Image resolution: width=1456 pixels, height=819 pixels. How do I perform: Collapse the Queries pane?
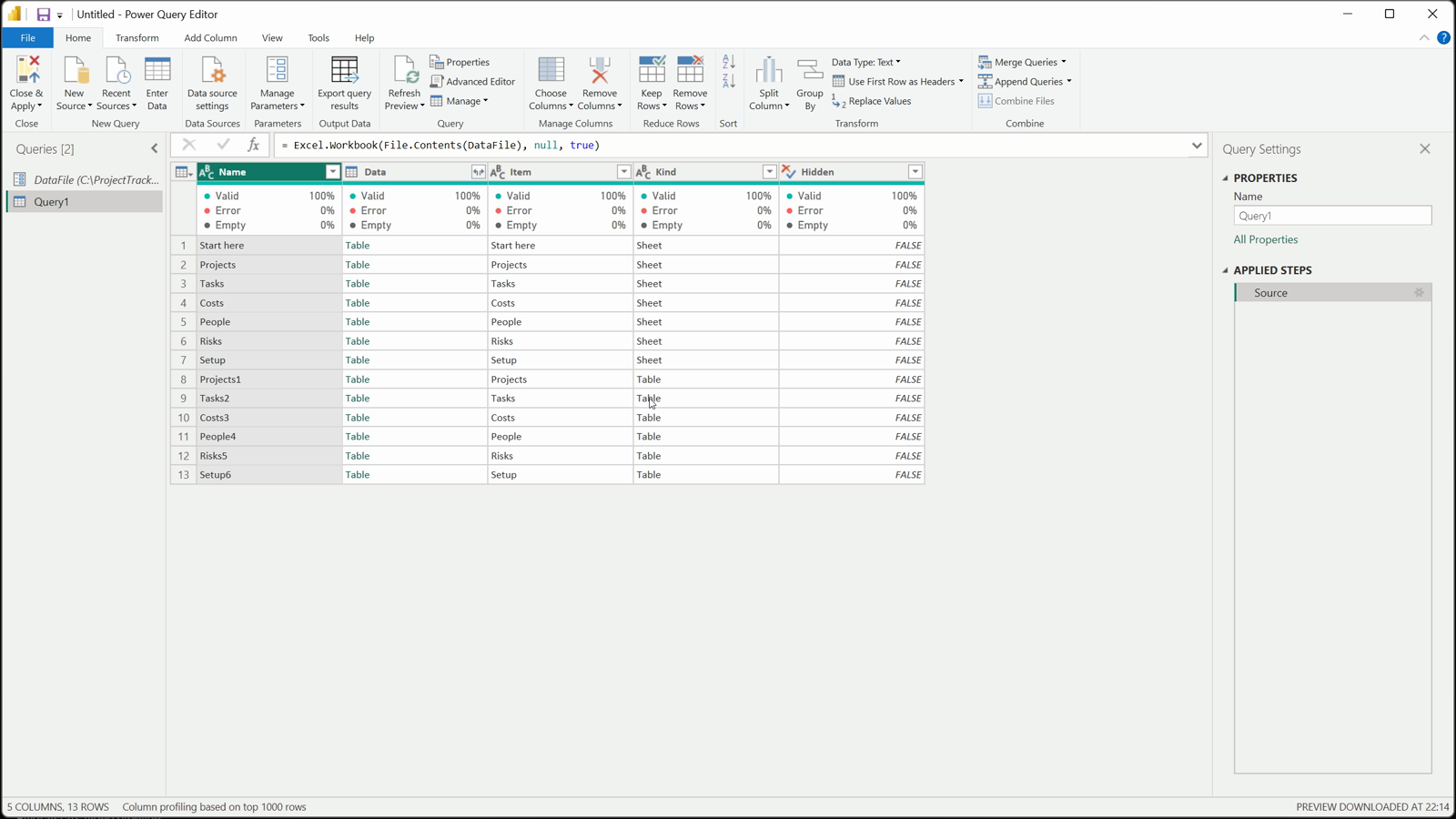[154, 148]
